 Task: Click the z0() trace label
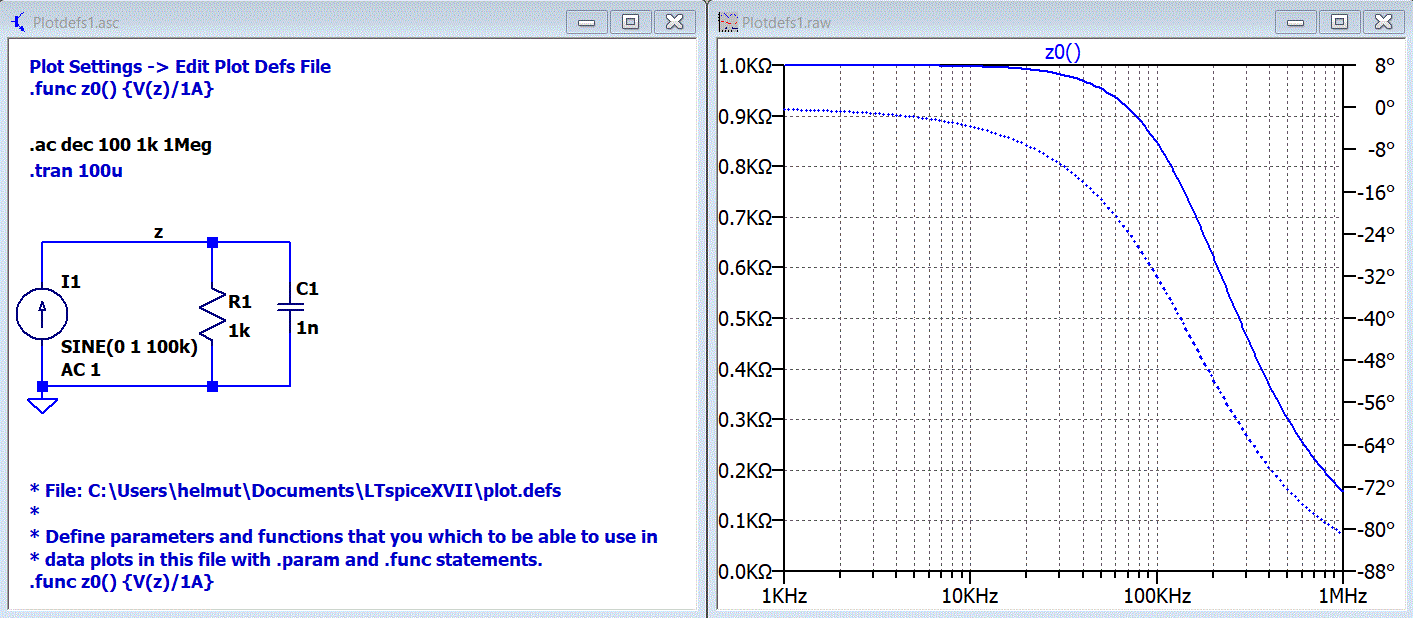point(1062,53)
